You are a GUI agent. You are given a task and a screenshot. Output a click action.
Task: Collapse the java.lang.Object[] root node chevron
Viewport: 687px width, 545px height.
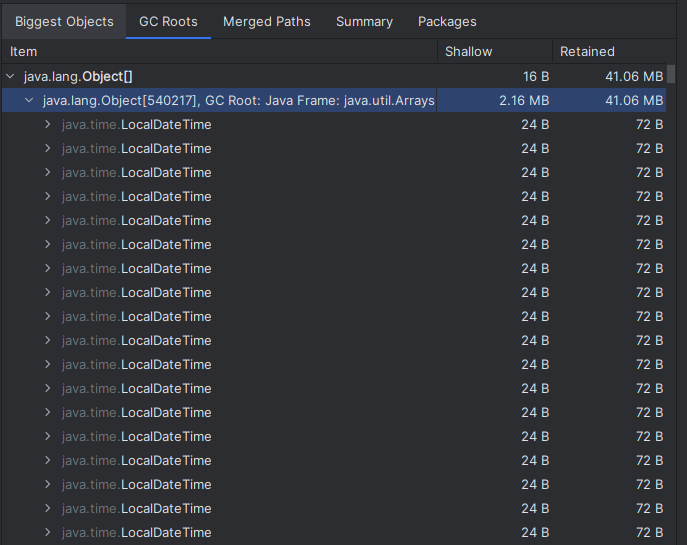click(x=10, y=77)
